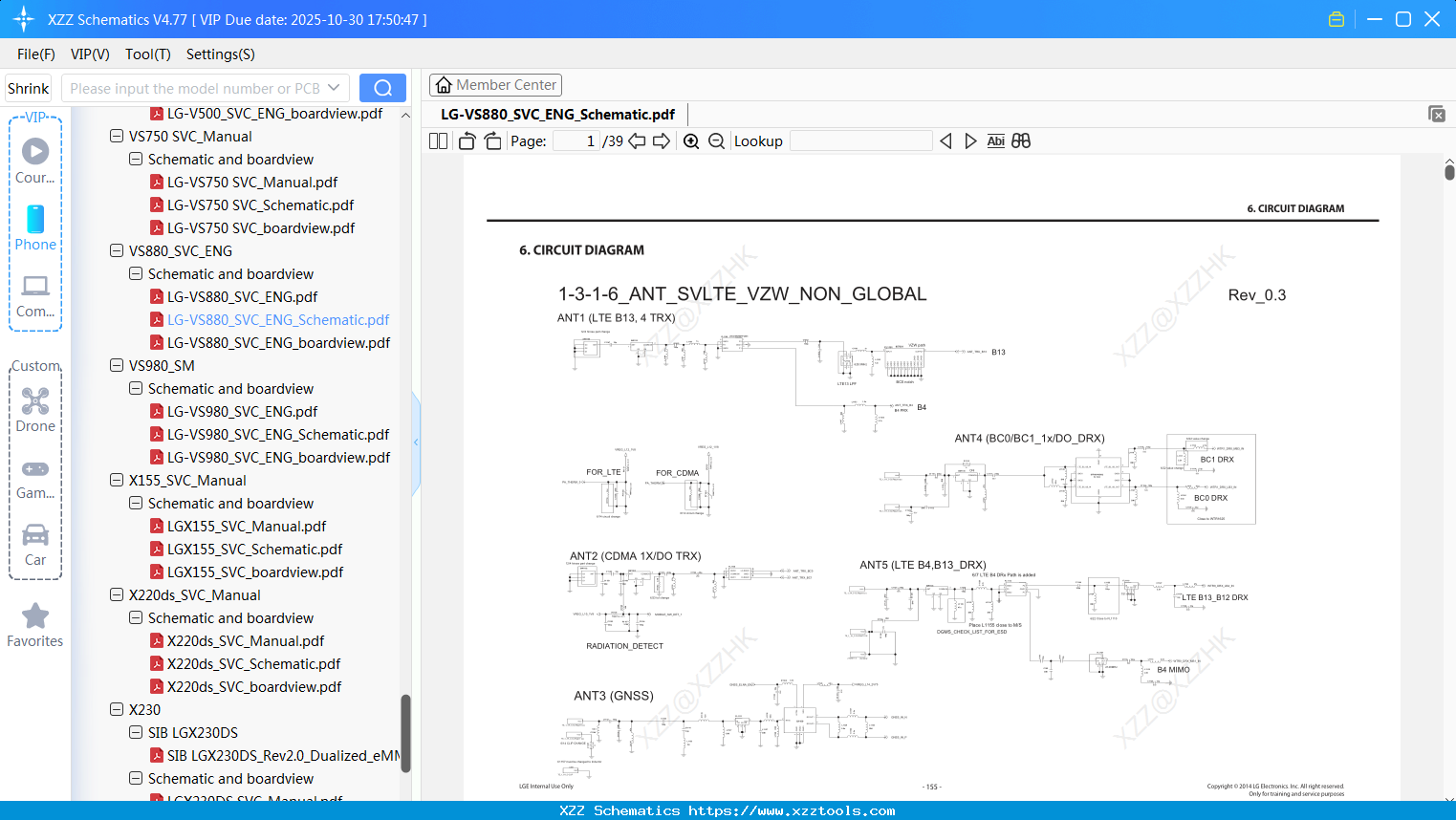Toggle the two-page view icon in the PDF toolbar

[x=437, y=140]
